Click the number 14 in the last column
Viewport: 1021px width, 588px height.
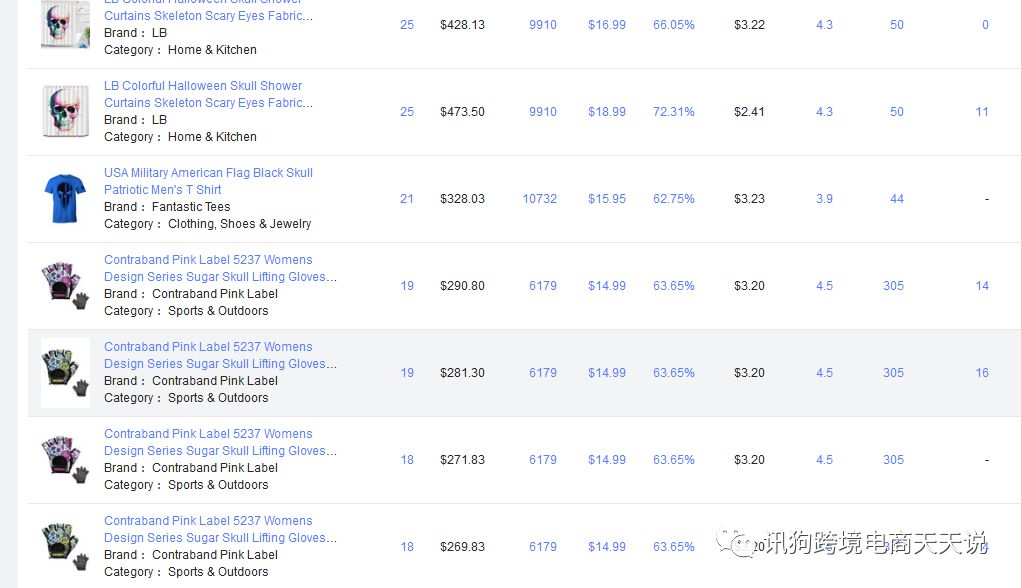pos(982,286)
